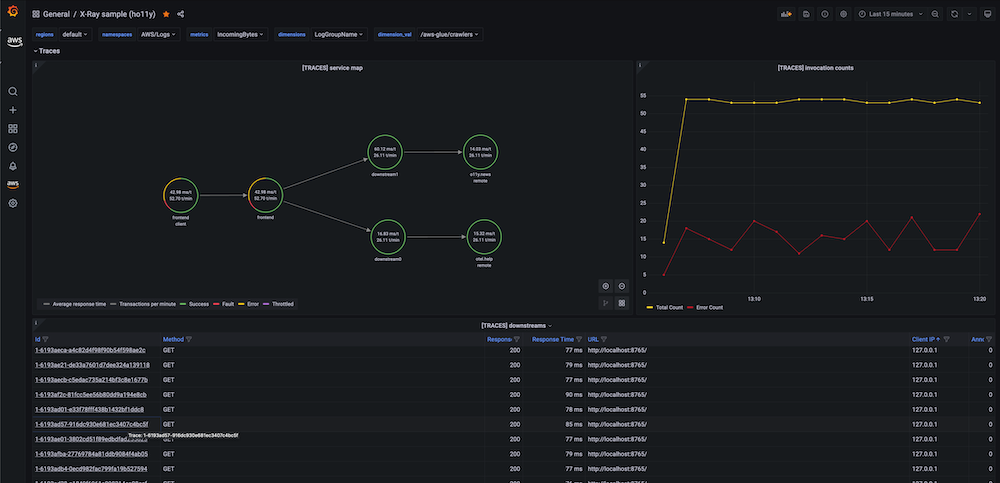Screen dimensions: 1000x483
Task: Filter the Method column
Action: click(189, 339)
